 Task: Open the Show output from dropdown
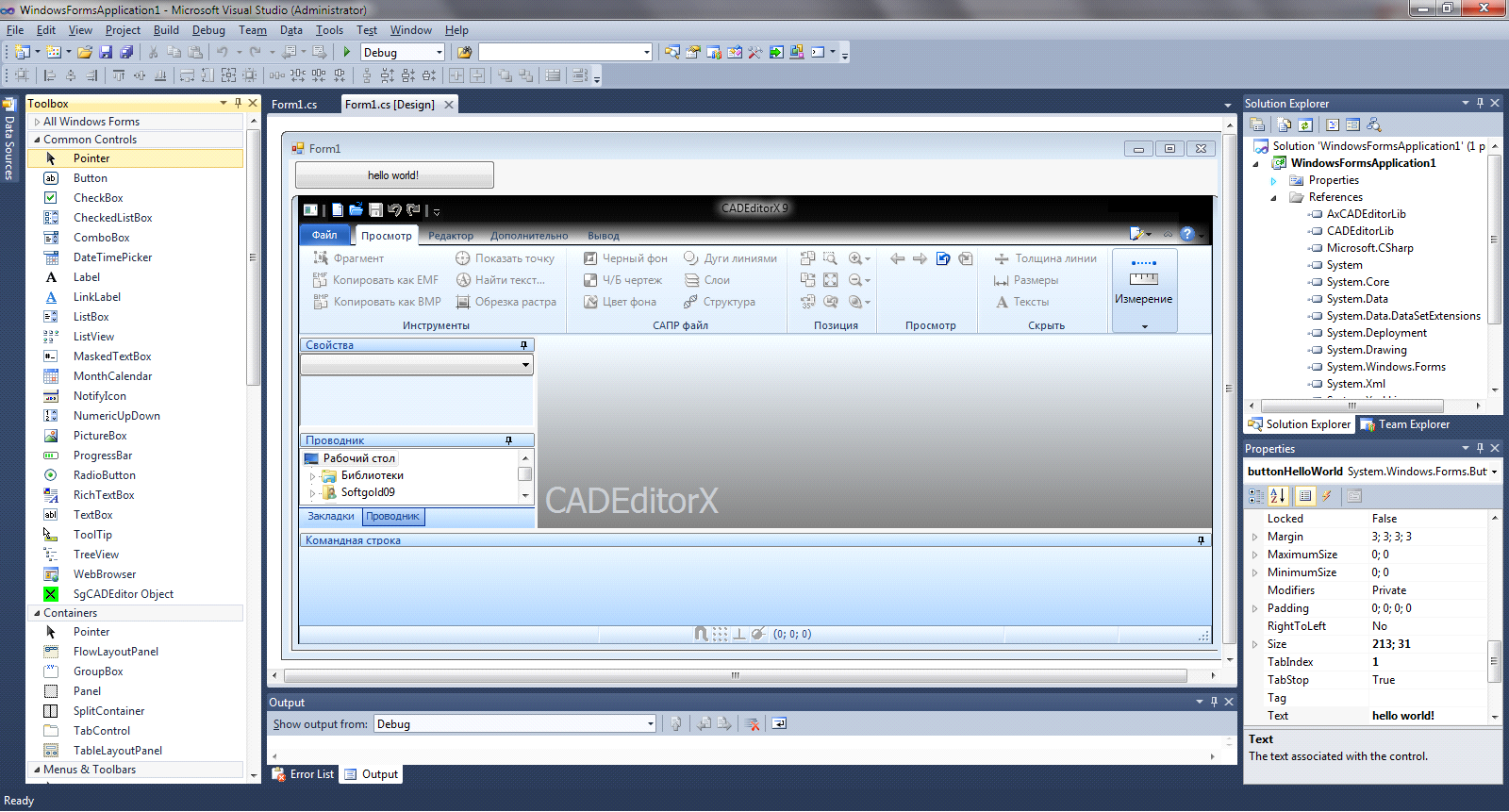[650, 723]
